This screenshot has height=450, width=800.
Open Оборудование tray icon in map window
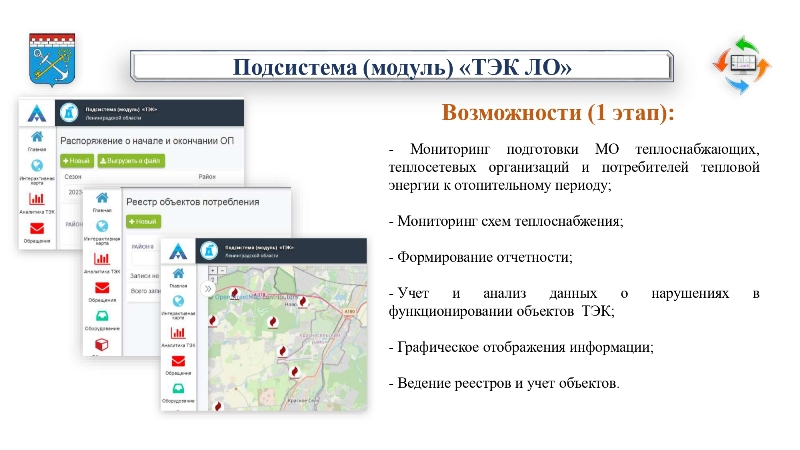[x=178, y=389]
